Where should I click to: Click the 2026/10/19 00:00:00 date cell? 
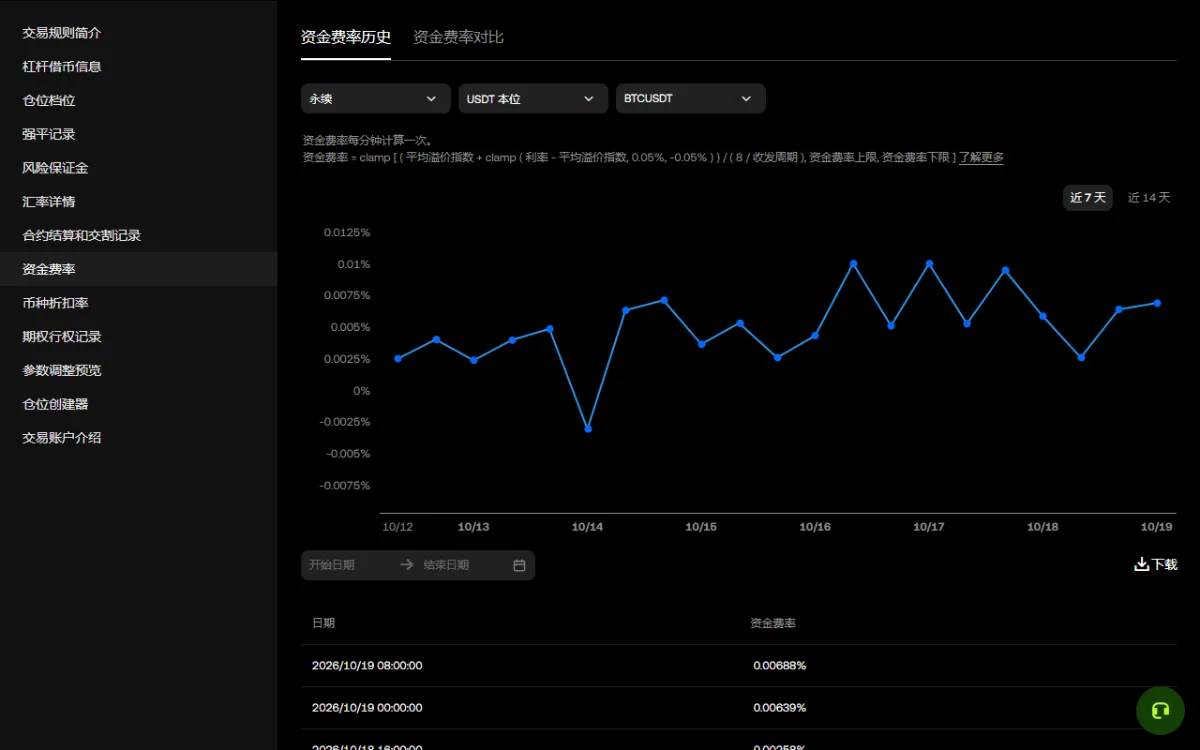pyautogui.click(x=367, y=707)
